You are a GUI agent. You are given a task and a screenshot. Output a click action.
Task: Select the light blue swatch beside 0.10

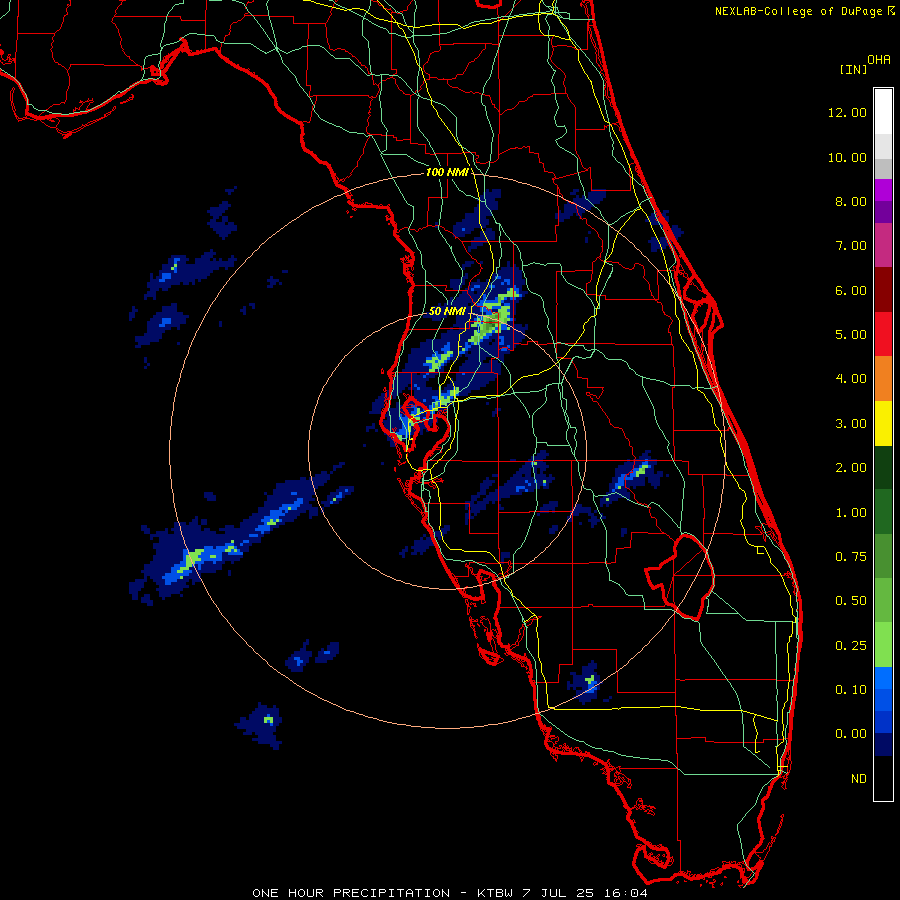883,678
